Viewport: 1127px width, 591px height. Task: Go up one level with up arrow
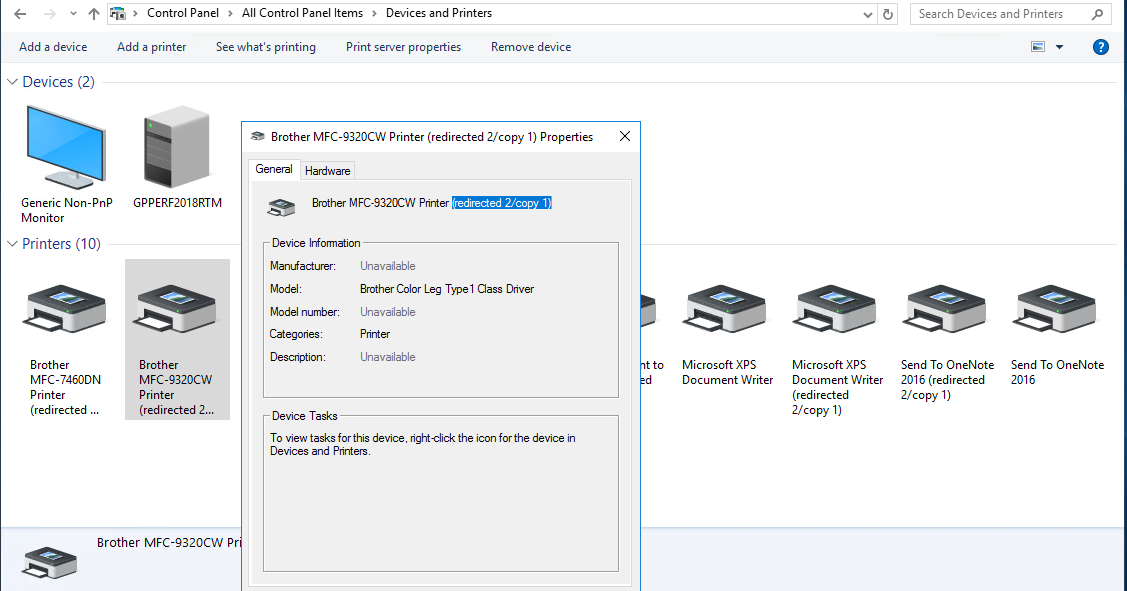(x=93, y=14)
